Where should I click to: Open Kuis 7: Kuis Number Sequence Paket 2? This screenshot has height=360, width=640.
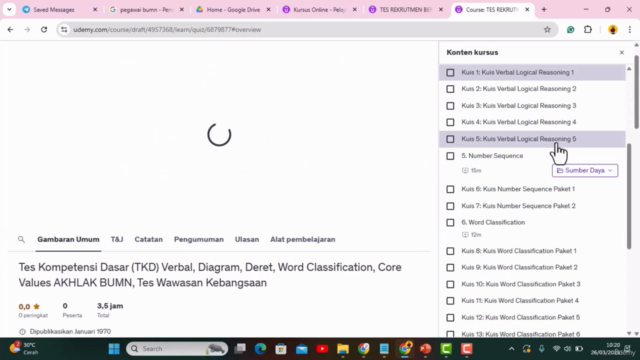pos(518,206)
